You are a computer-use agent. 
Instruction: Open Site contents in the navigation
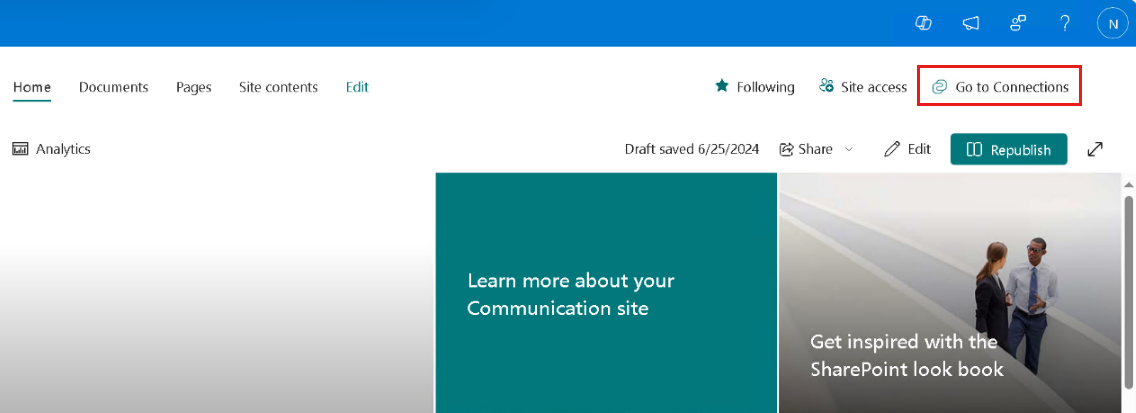pyautogui.click(x=278, y=87)
